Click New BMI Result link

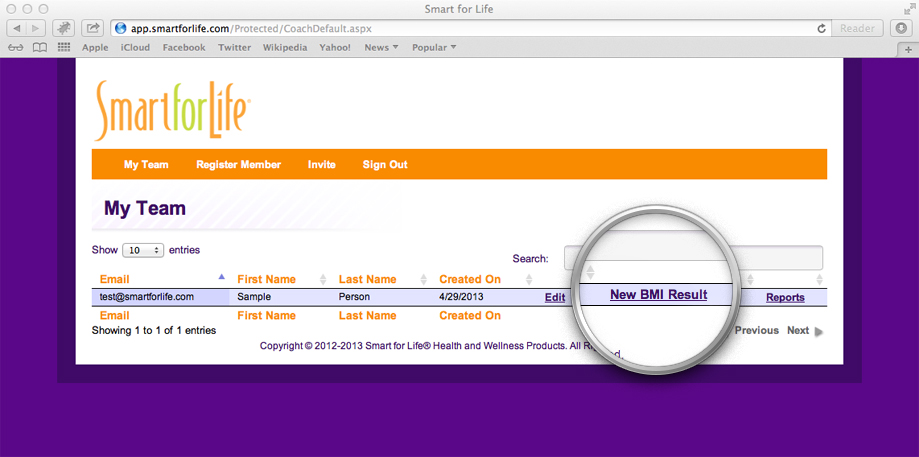tap(659, 295)
